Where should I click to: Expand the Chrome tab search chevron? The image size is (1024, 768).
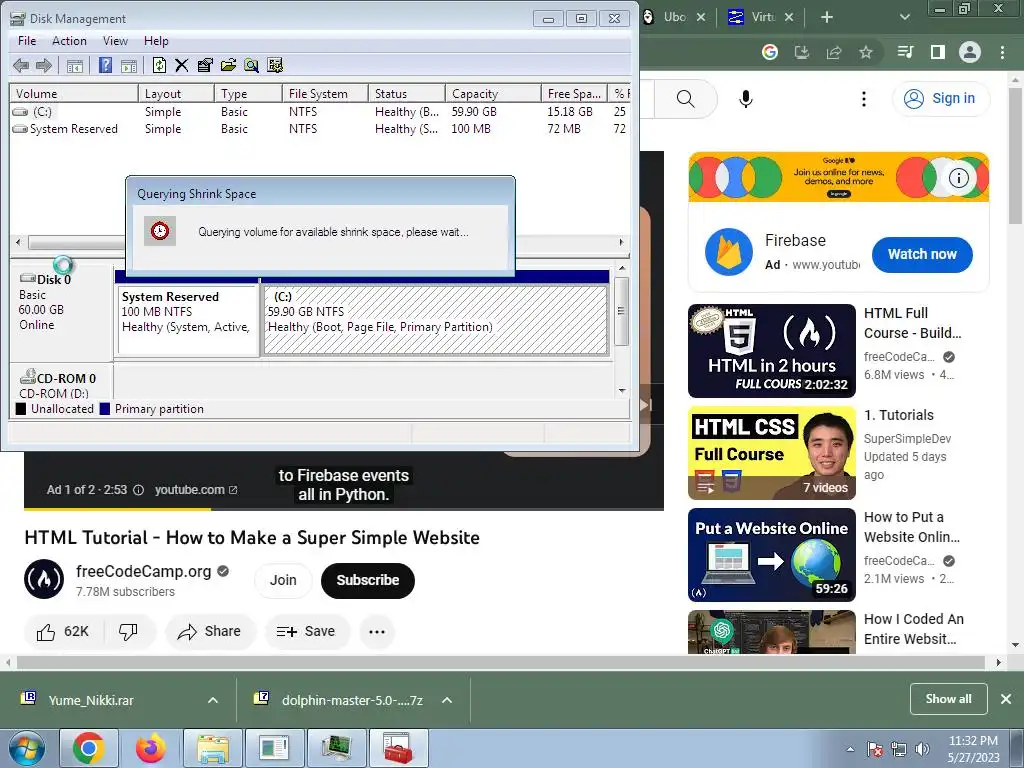point(904,17)
